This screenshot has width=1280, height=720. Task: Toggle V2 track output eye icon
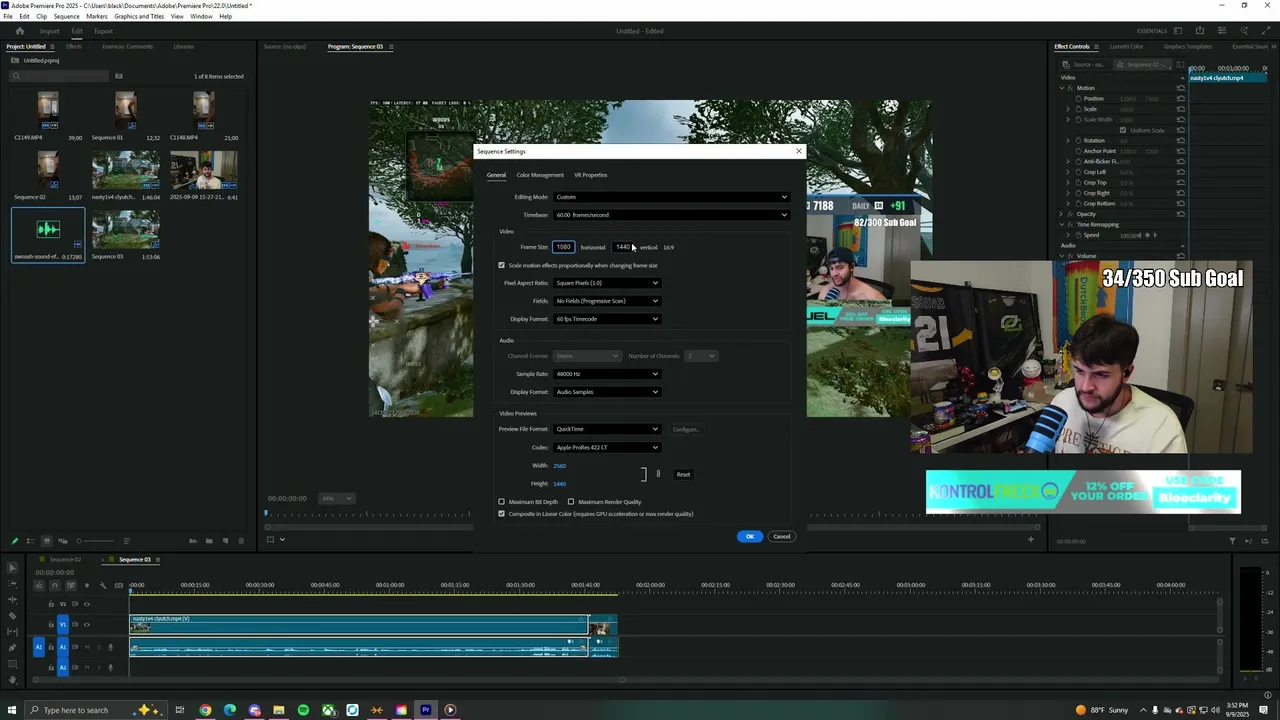coord(86,604)
